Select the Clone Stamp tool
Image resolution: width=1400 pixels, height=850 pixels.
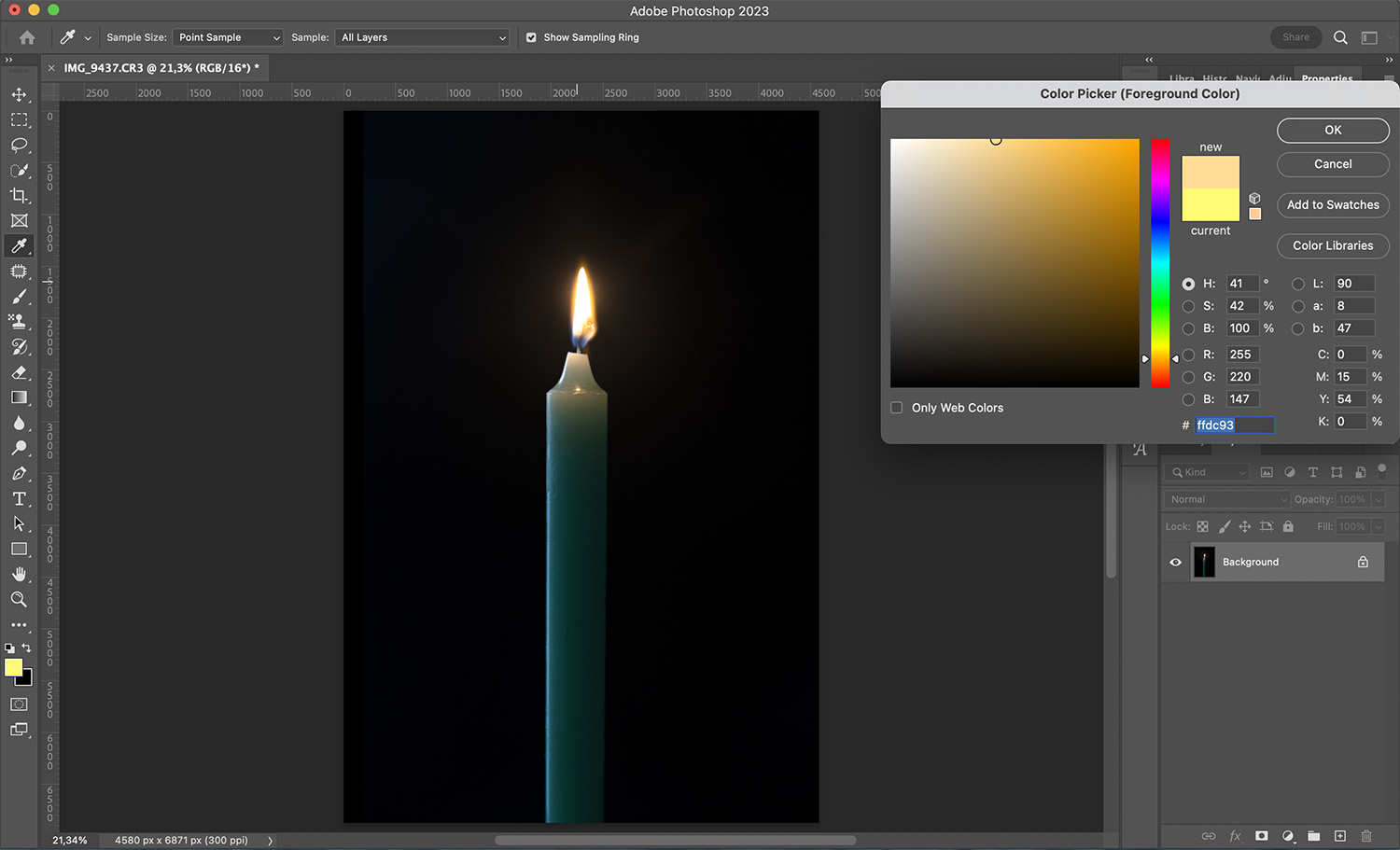click(x=19, y=322)
